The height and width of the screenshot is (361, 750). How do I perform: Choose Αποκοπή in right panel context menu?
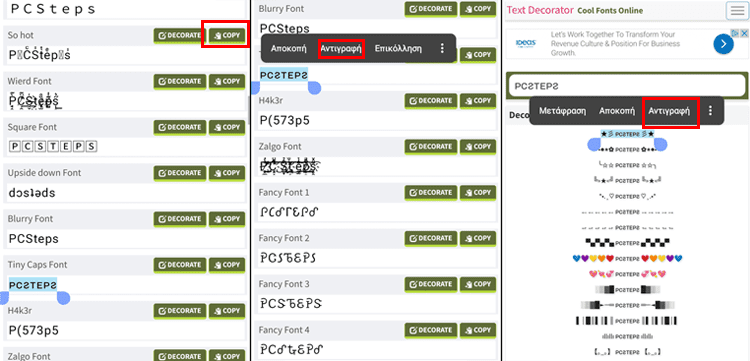(x=617, y=110)
